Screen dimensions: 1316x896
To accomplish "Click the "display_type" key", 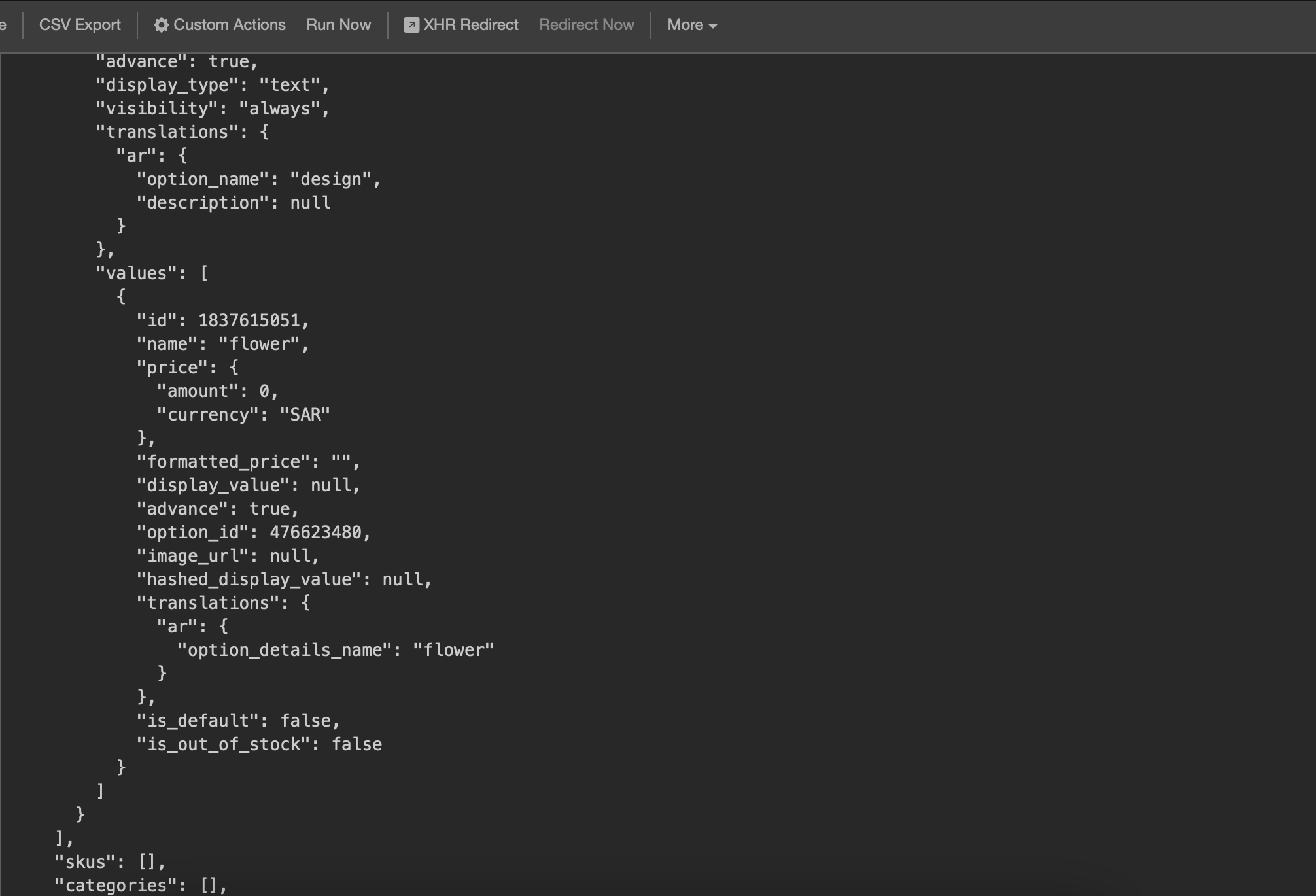I will click(167, 85).
